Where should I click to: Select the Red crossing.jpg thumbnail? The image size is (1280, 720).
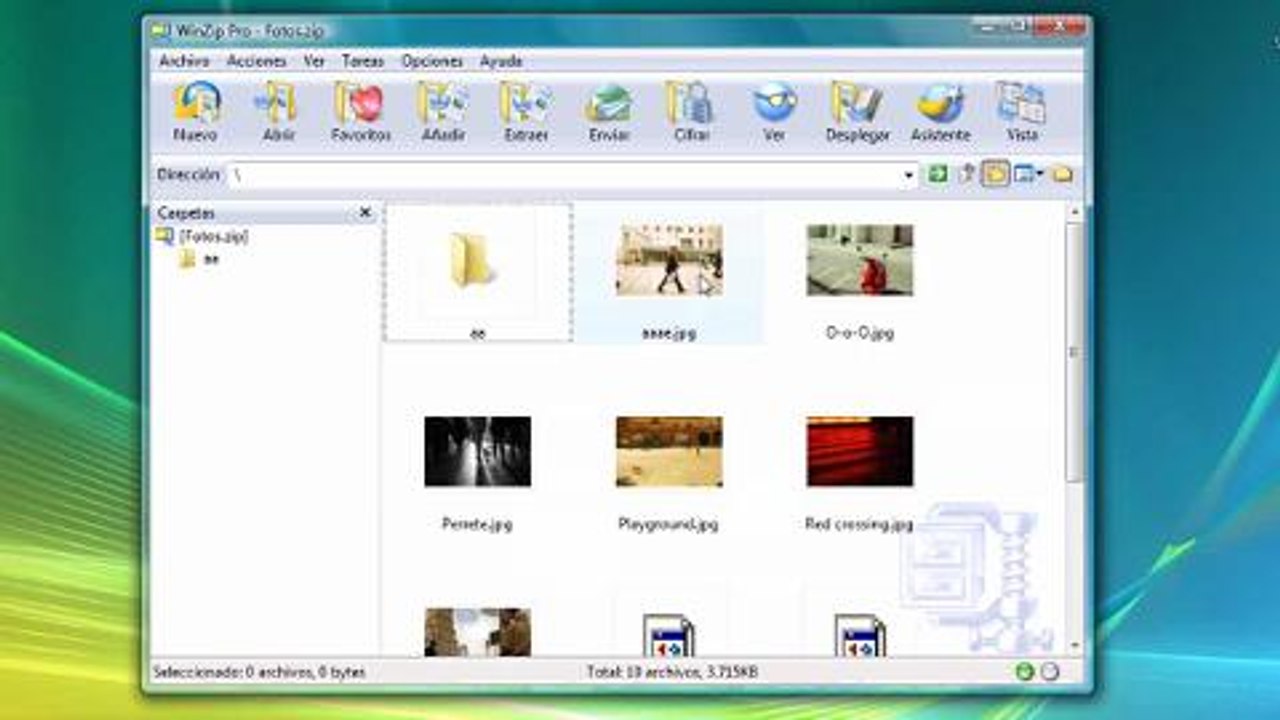point(860,451)
